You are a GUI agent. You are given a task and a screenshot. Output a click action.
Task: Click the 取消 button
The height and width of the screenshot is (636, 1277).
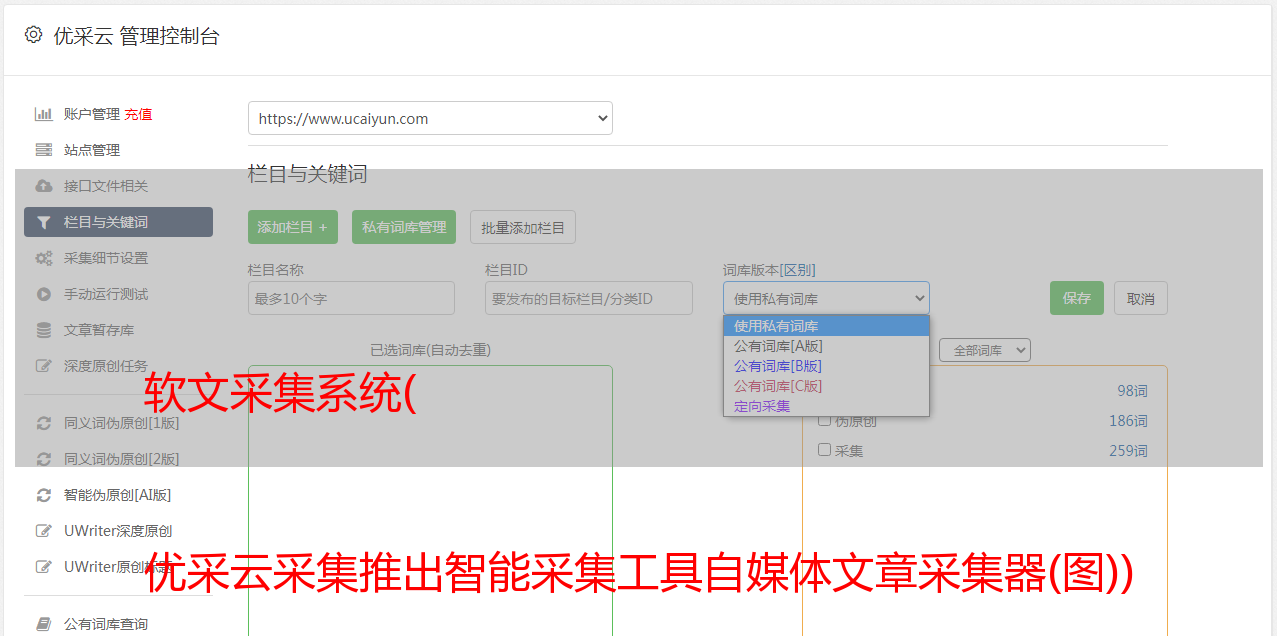[1141, 298]
